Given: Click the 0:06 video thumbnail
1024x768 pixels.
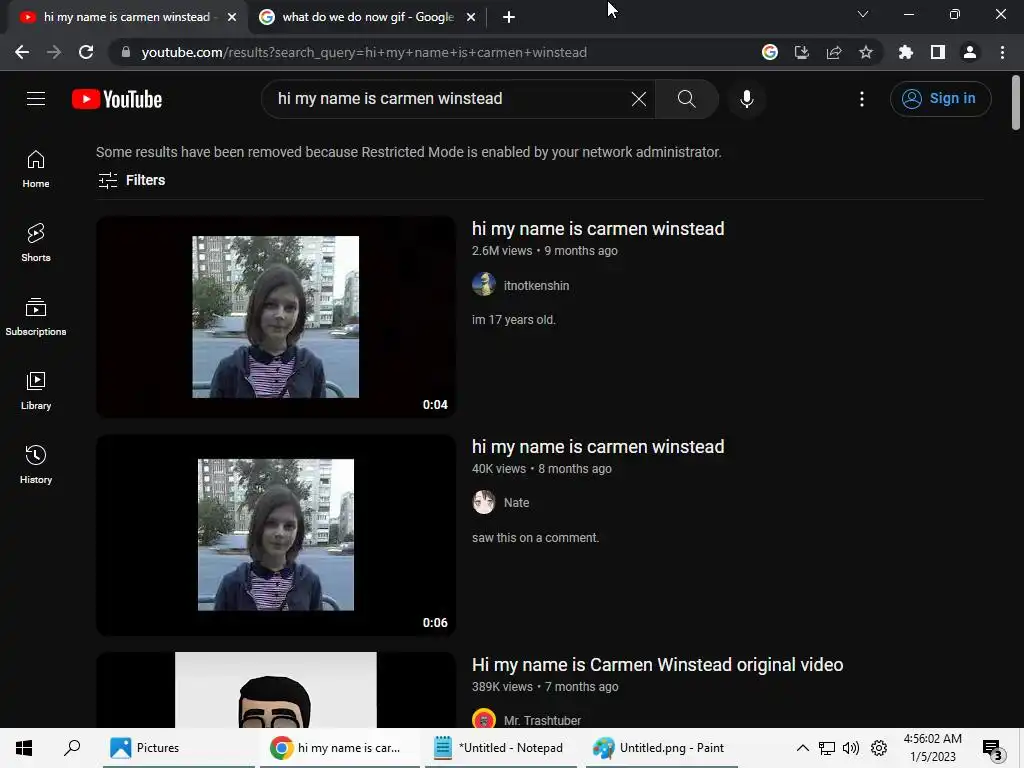Looking at the screenshot, I should pyautogui.click(x=276, y=535).
